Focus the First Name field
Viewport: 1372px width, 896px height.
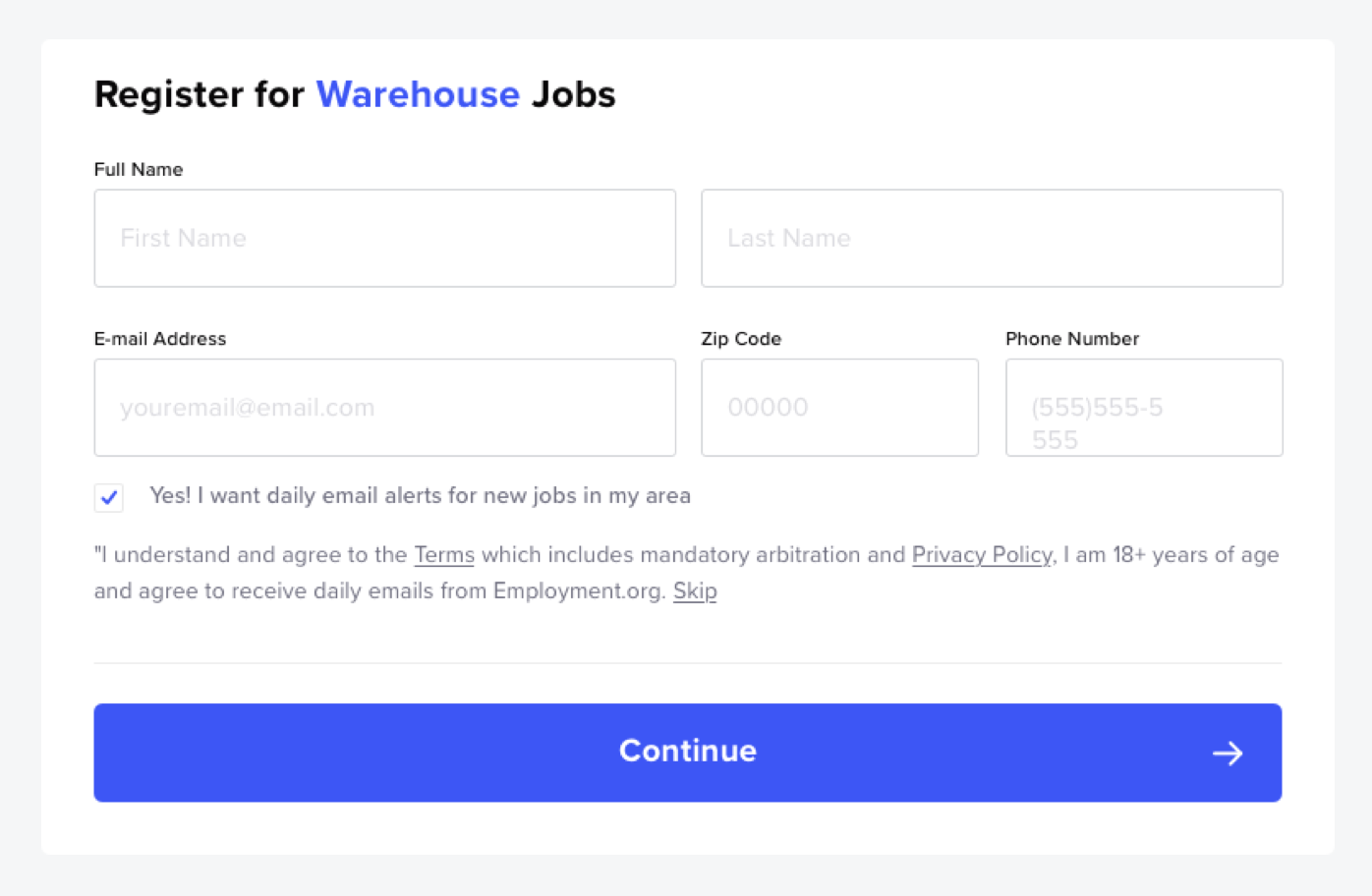pos(384,239)
